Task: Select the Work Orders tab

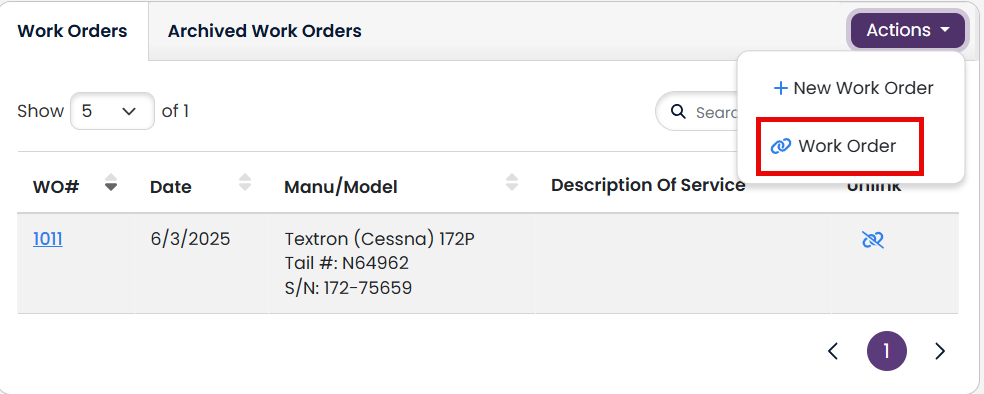Action: click(x=73, y=31)
